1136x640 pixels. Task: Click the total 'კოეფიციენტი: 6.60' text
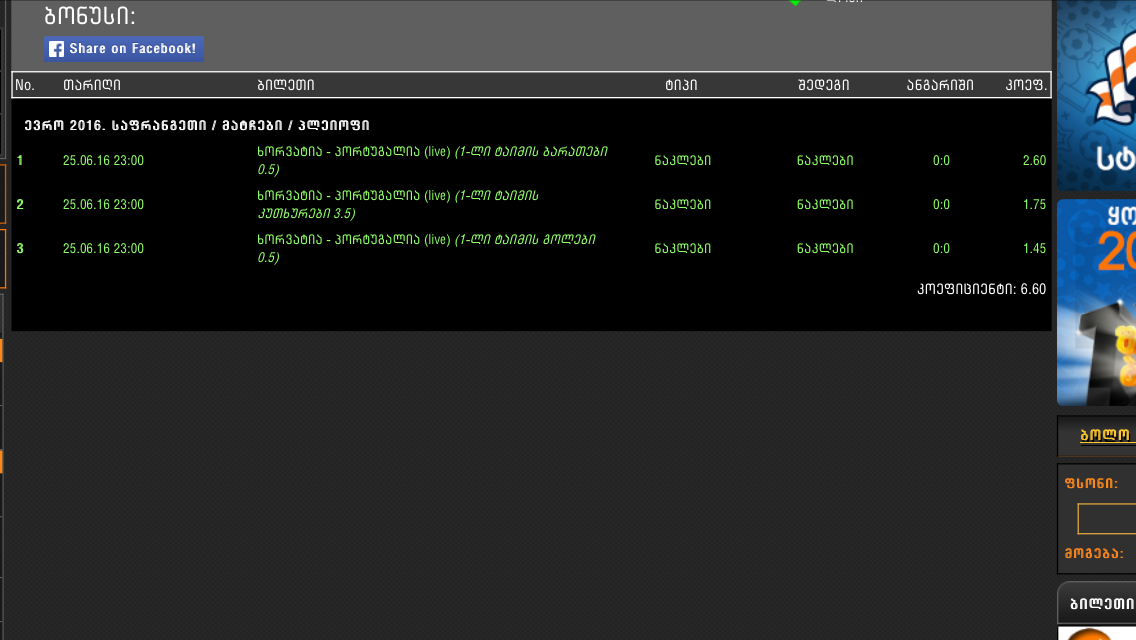(x=982, y=288)
